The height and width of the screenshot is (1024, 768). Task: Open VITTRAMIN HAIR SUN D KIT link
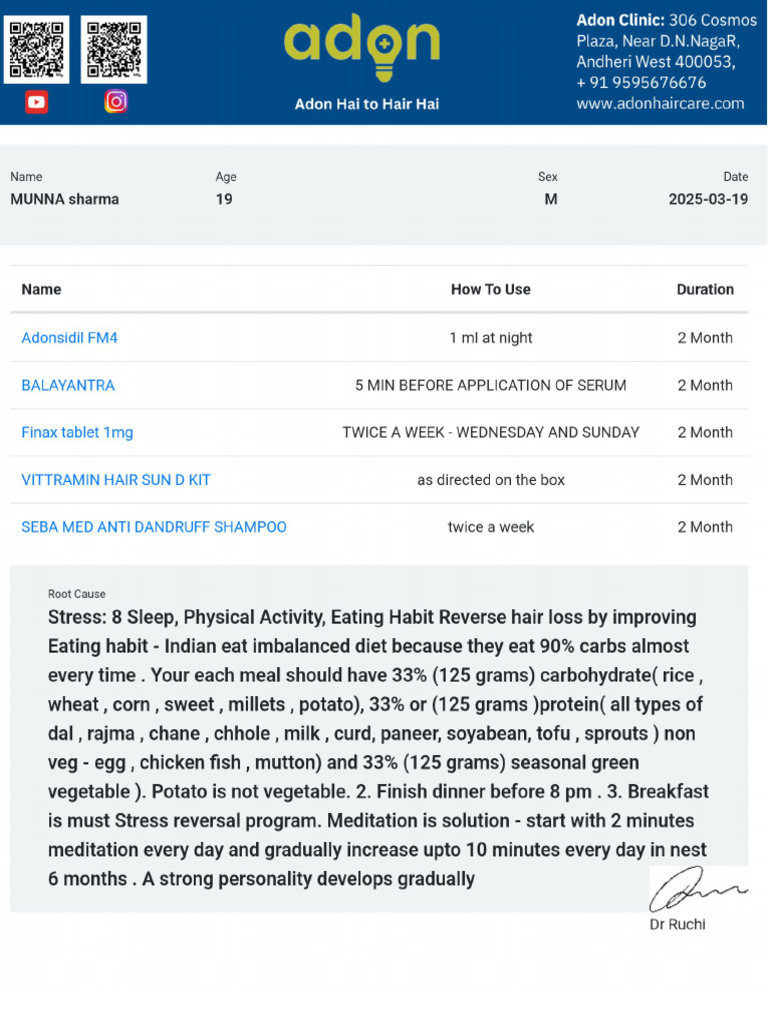(x=116, y=480)
